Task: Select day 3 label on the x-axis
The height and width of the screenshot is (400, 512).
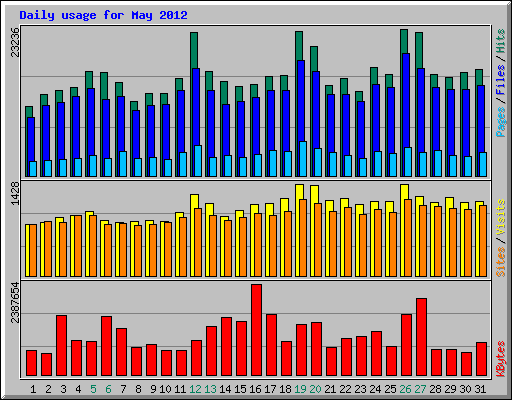Action: pyautogui.click(x=63, y=389)
